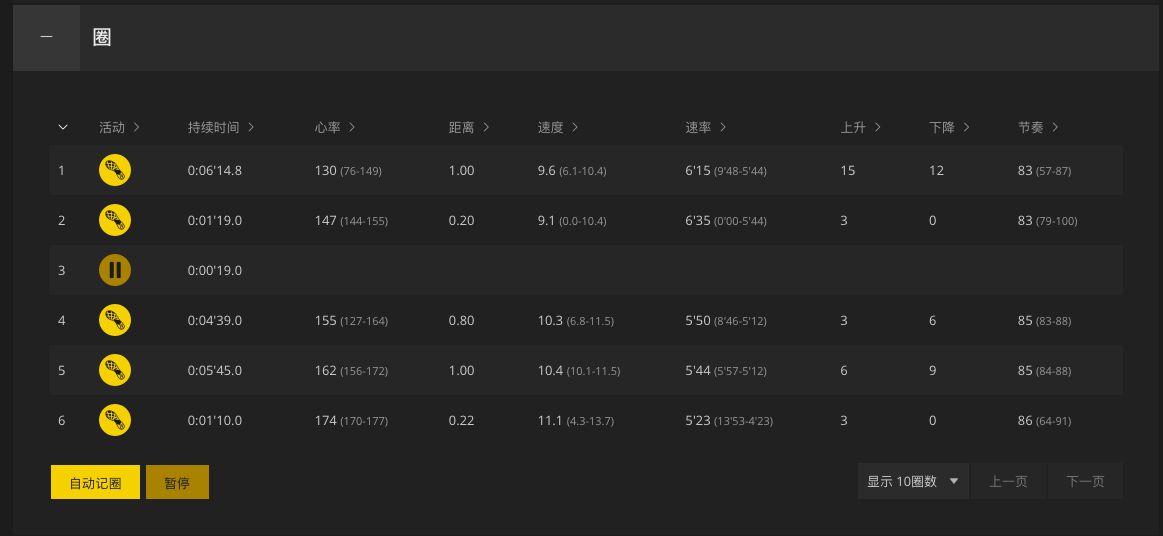This screenshot has width=1163, height=536.
Task: Toggle the 暂停 filter button
Action: click(x=177, y=483)
